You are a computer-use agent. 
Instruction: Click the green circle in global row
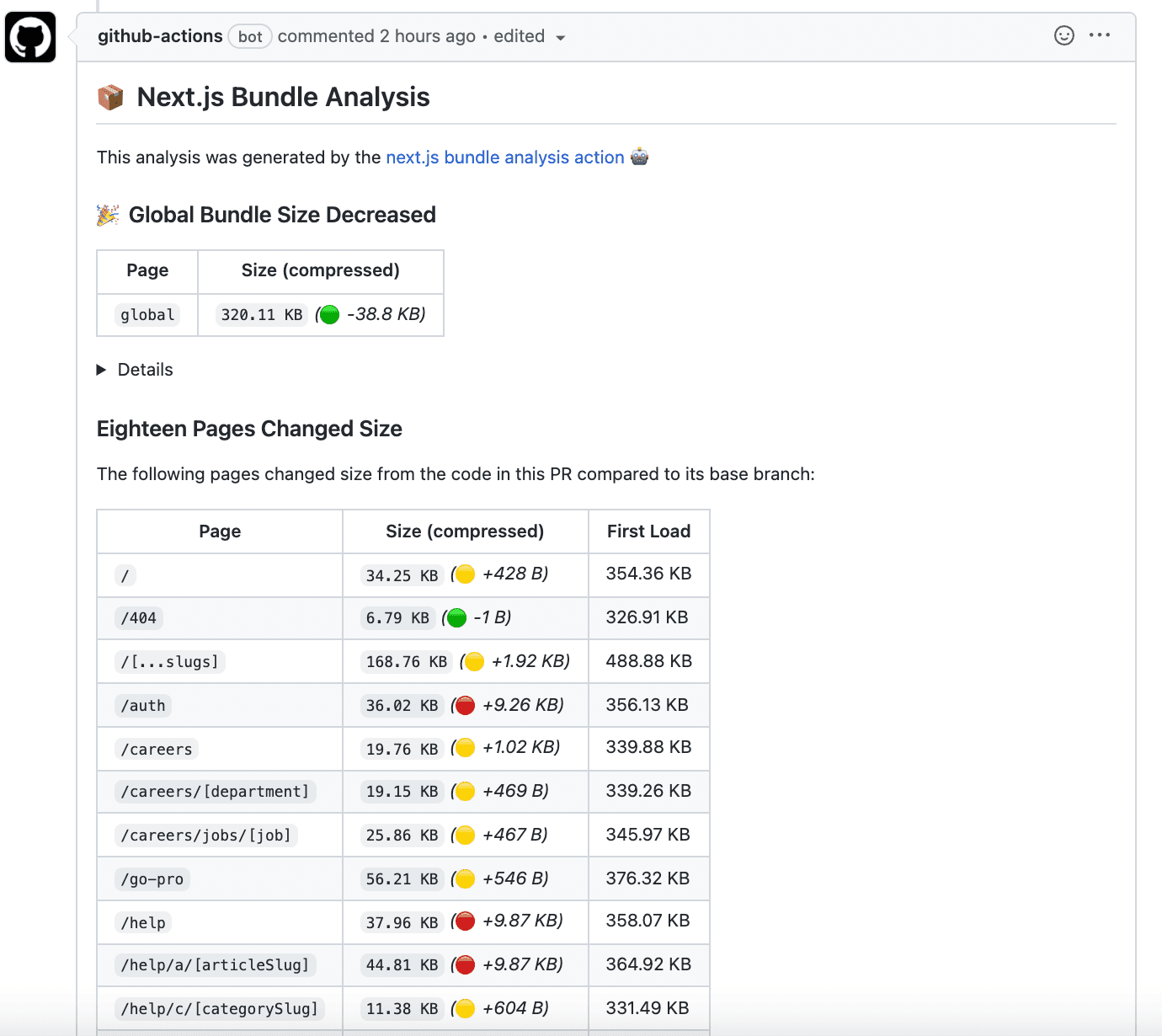pos(330,315)
